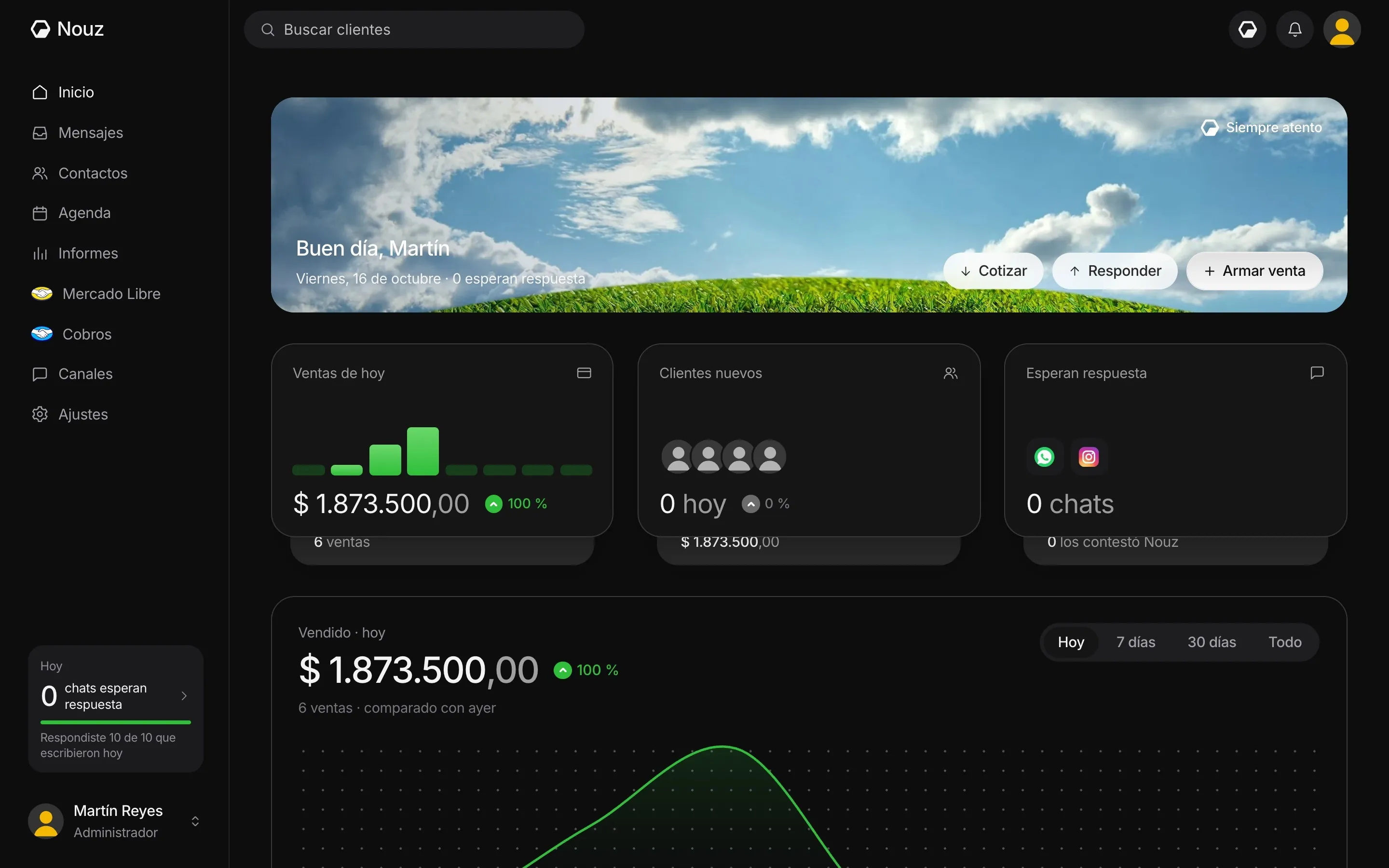Open Mercado Libre in the sidebar
Viewport: 1389px width, 868px height.
[x=96, y=294]
